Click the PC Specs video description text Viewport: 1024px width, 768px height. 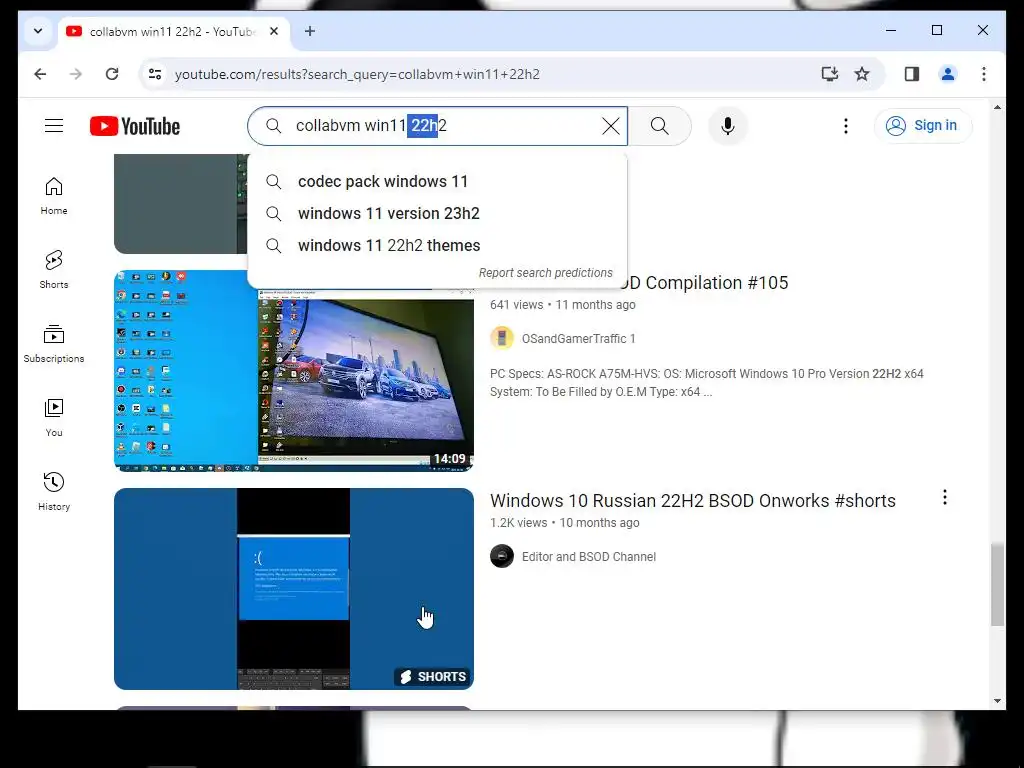tap(707, 383)
